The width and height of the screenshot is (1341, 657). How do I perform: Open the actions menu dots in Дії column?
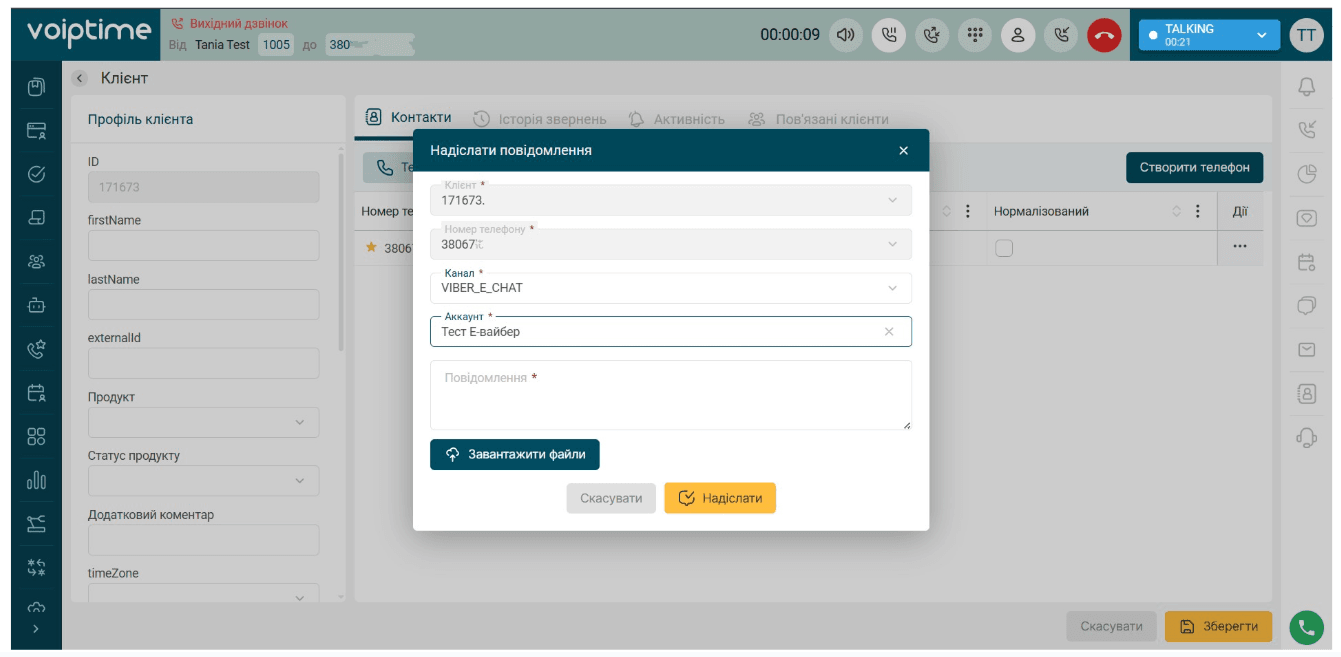coord(1240,247)
